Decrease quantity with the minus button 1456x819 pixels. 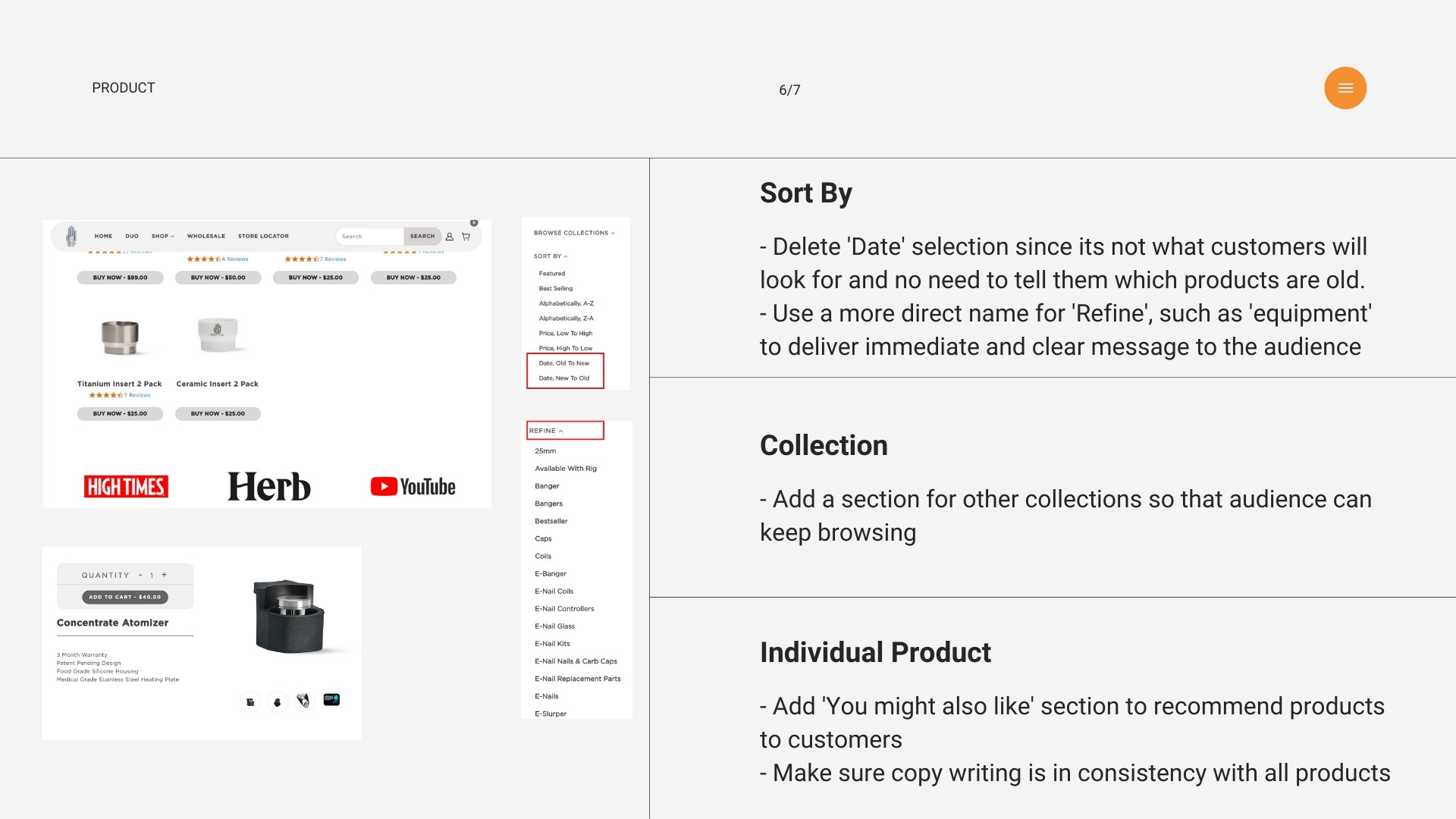(140, 575)
